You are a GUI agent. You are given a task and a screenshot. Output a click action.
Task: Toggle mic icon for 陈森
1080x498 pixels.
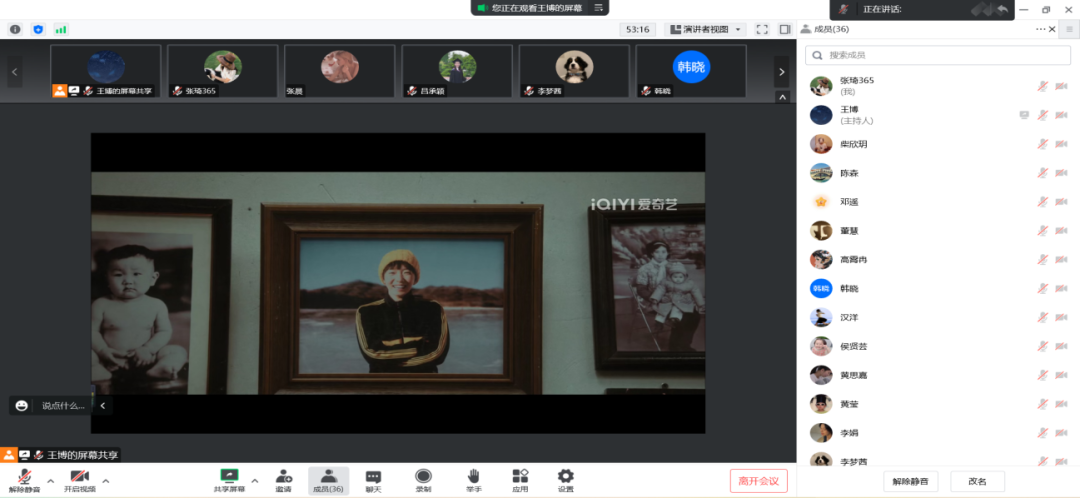1043,173
